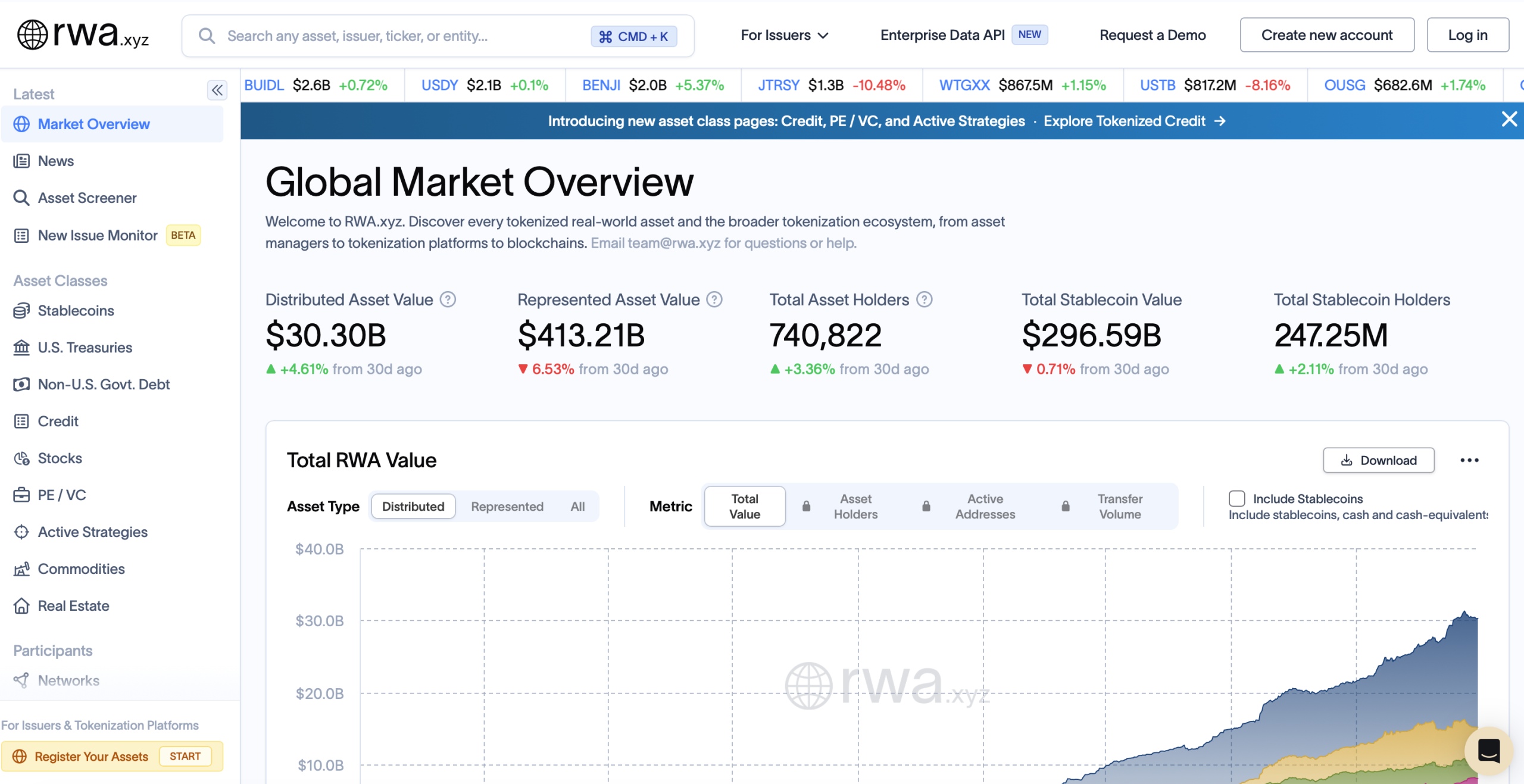
Task: Select Distributed asset type
Action: coord(413,506)
